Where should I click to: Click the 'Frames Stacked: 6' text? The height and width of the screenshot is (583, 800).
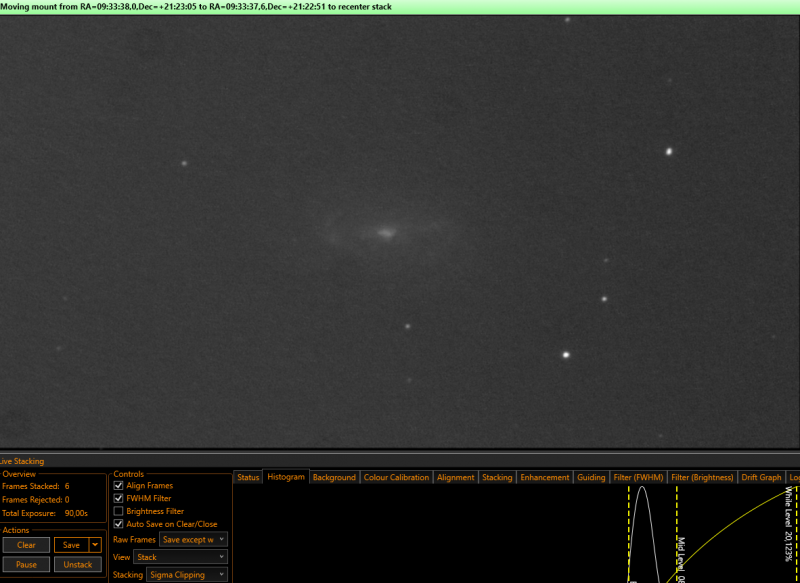click(x=36, y=486)
